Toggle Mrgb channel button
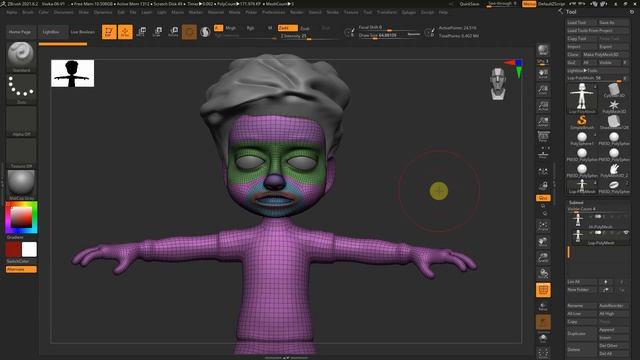The height and width of the screenshot is (360, 640). (x=230, y=28)
